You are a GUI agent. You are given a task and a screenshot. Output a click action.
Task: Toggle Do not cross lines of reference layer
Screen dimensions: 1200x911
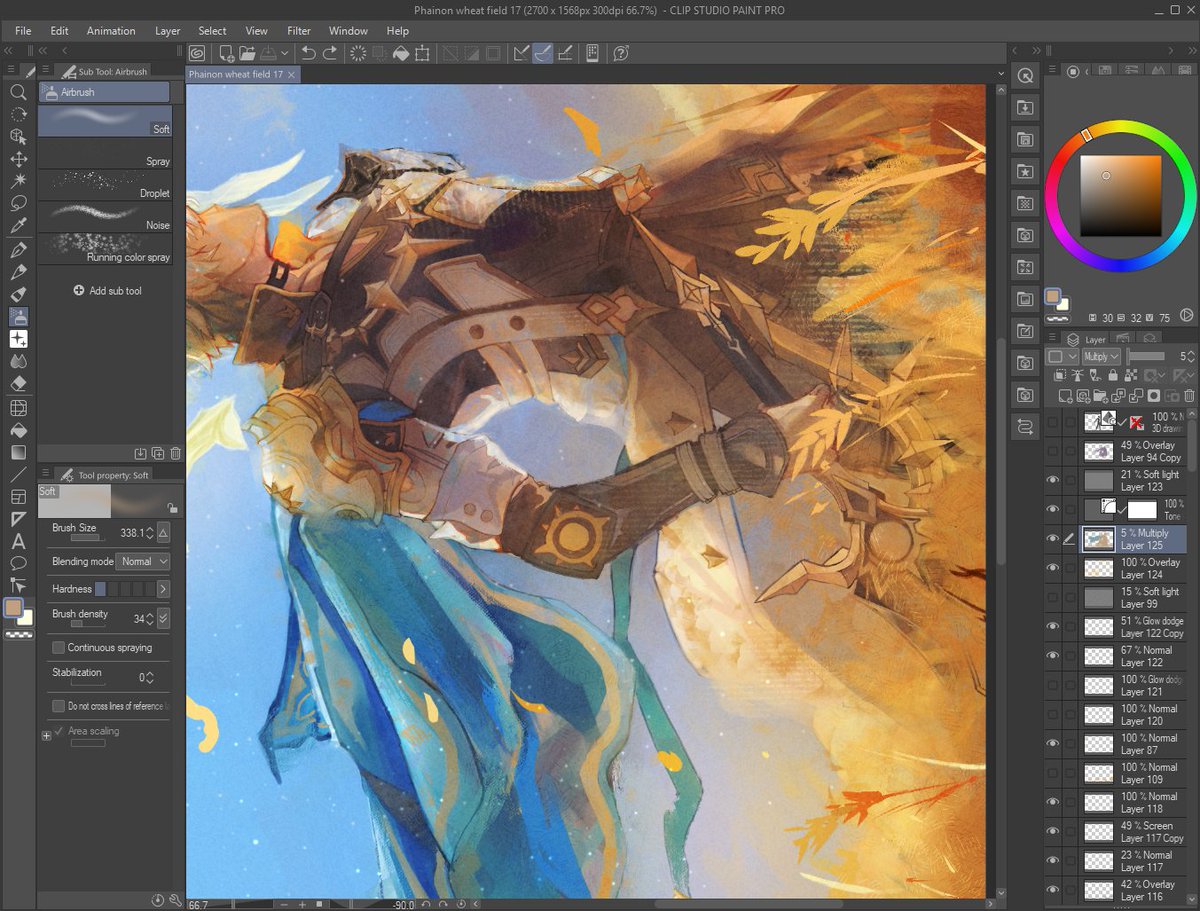point(59,706)
